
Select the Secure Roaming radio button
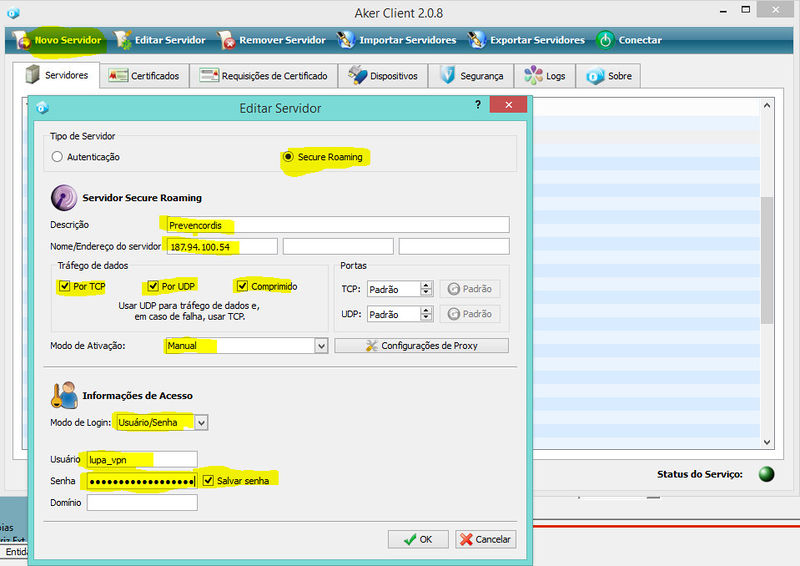coord(288,157)
